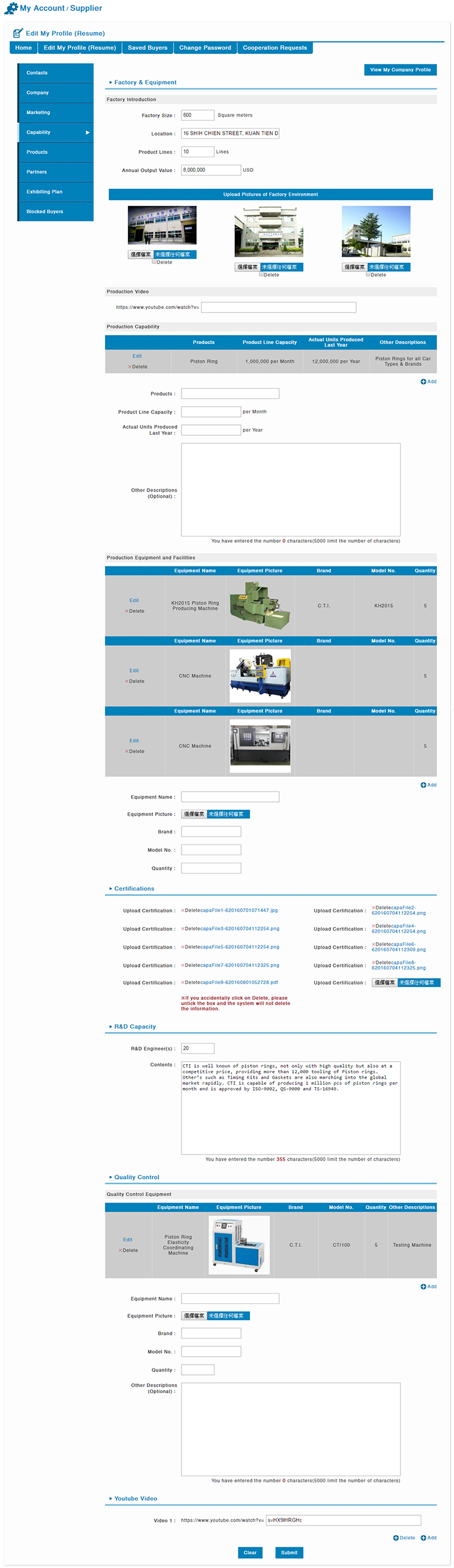454x1568 pixels.
Task: Choose file for empty Upload Certification slot
Action: pyautogui.click(x=385, y=982)
